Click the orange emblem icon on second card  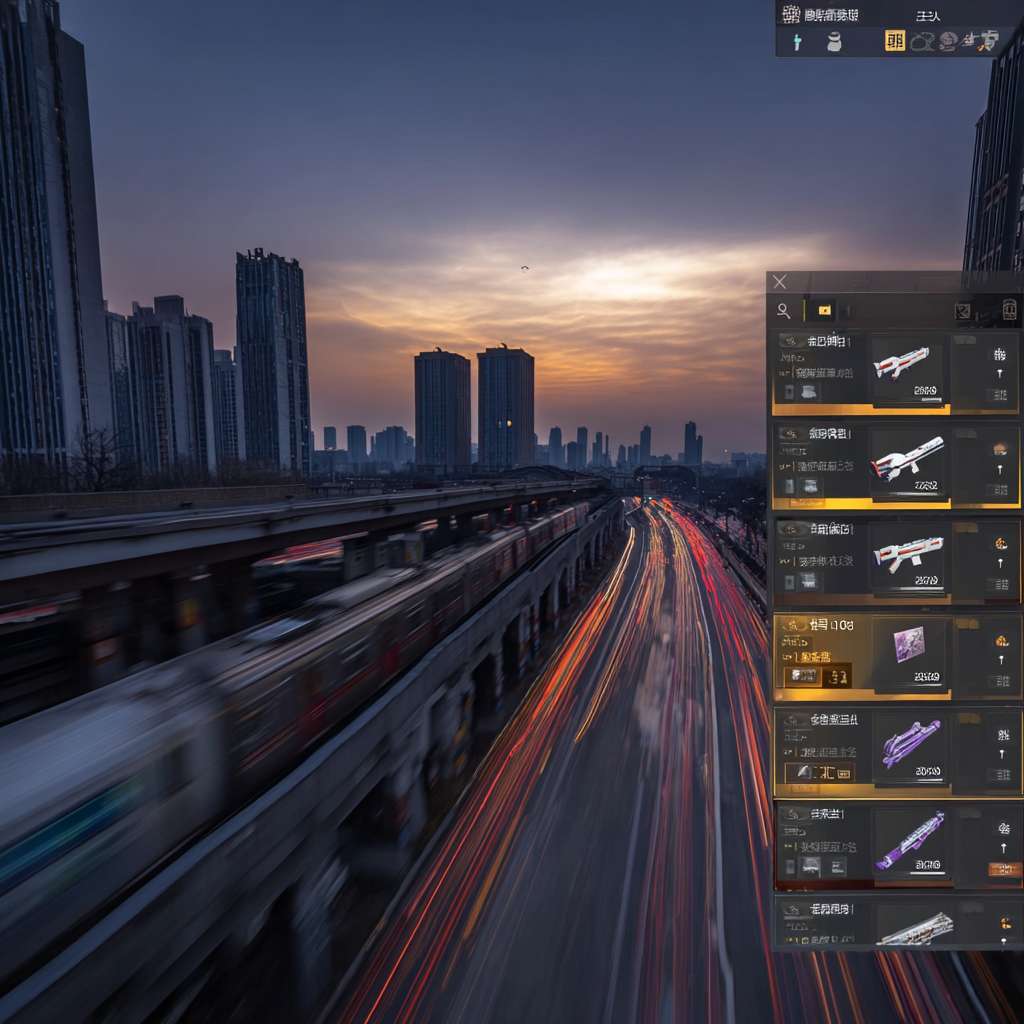pos(1000,449)
